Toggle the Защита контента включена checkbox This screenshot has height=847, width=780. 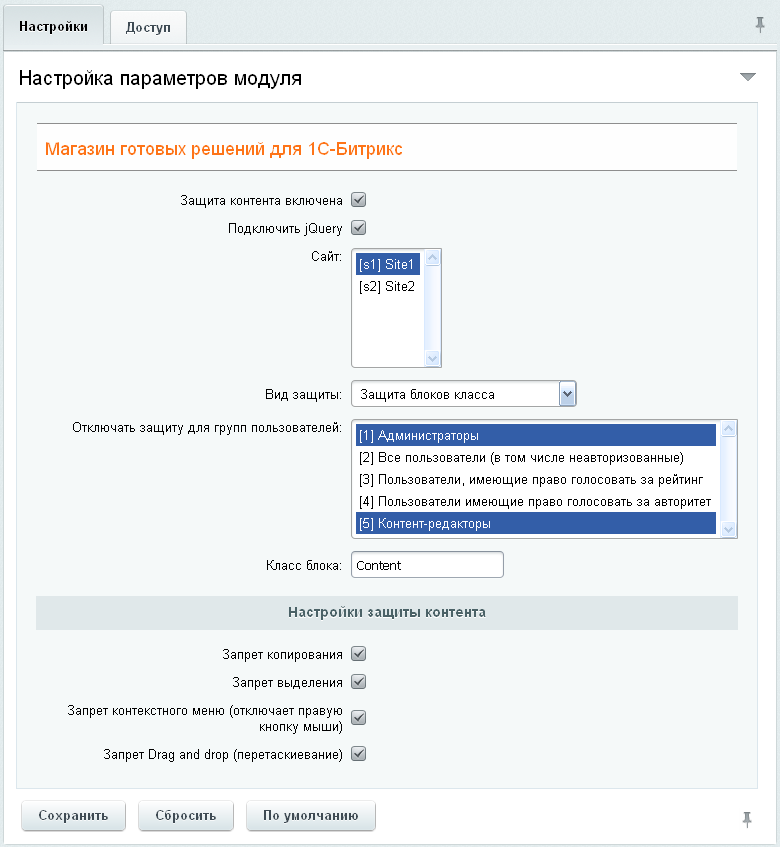coord(359,200)
